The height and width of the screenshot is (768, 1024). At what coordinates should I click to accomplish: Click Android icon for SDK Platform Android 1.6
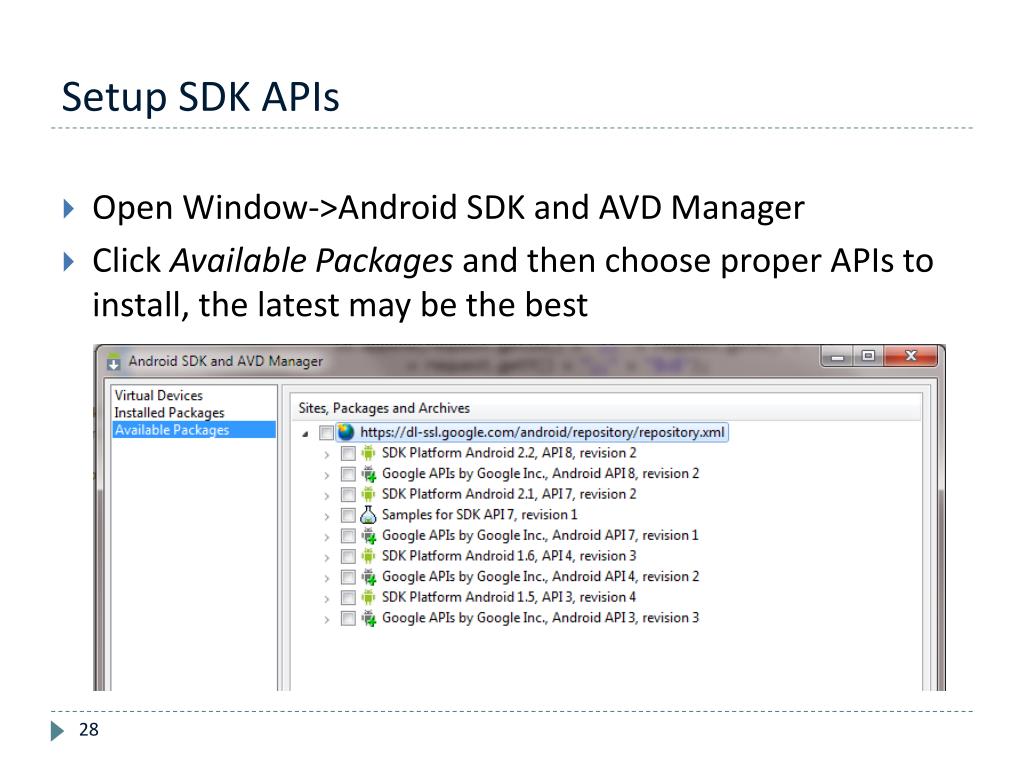(x=368, y=556)
